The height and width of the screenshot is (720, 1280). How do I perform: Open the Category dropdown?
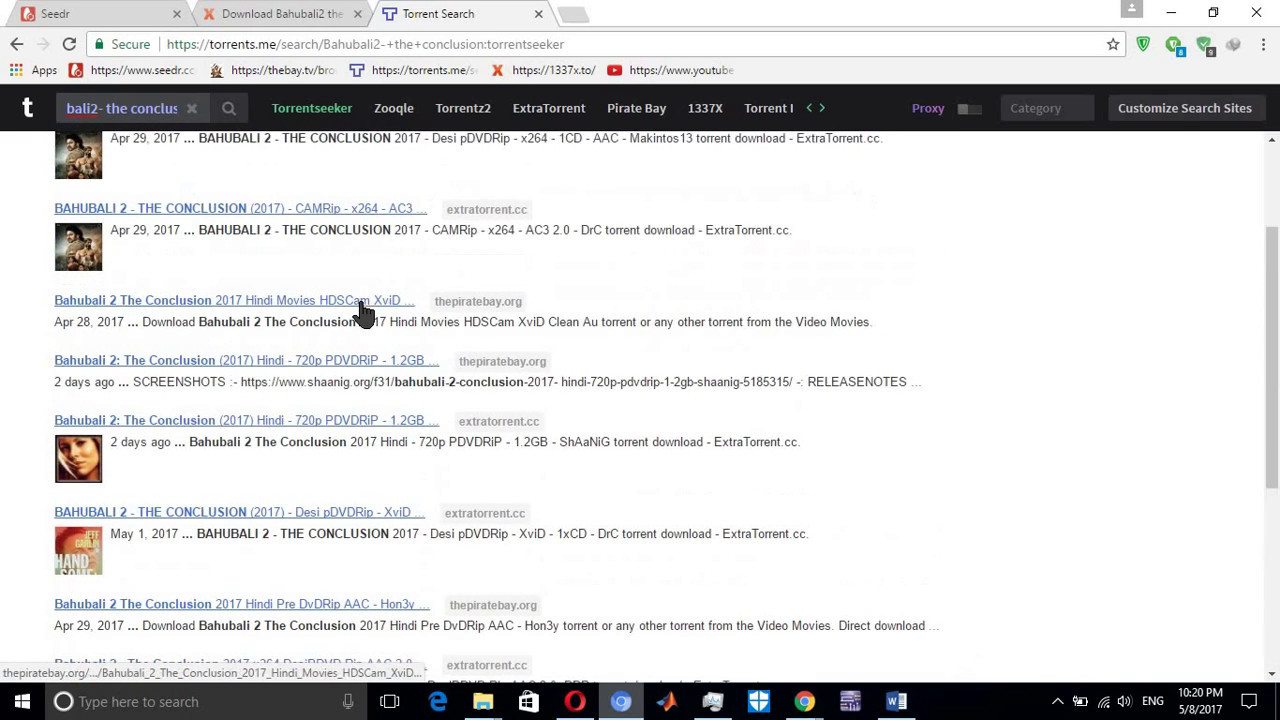coord(1045,108)
